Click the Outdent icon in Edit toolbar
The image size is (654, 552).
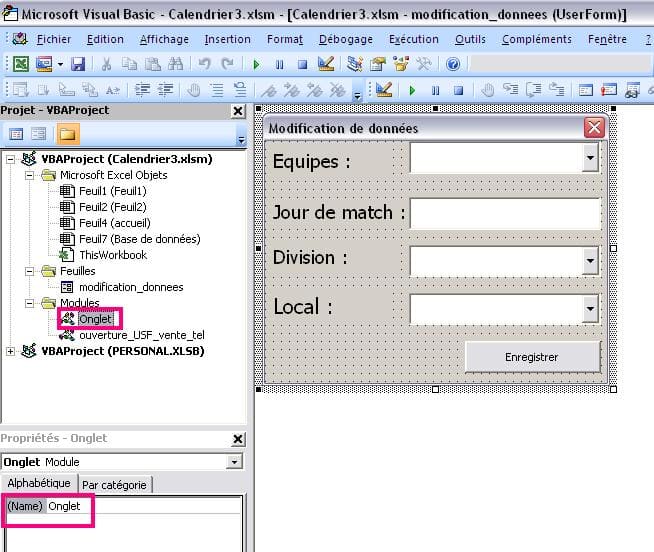pyautogui.click(x=165, y=90)
